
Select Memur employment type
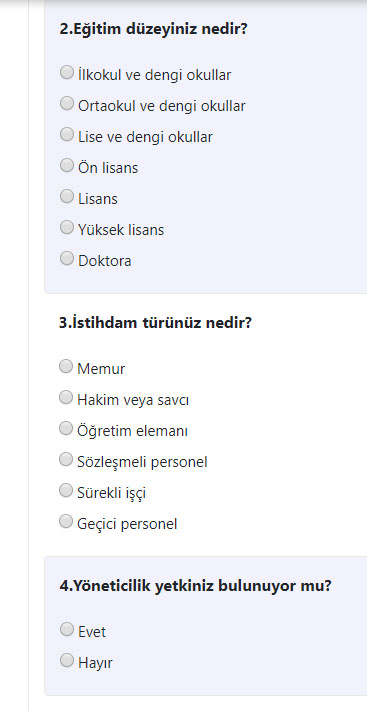66,366
